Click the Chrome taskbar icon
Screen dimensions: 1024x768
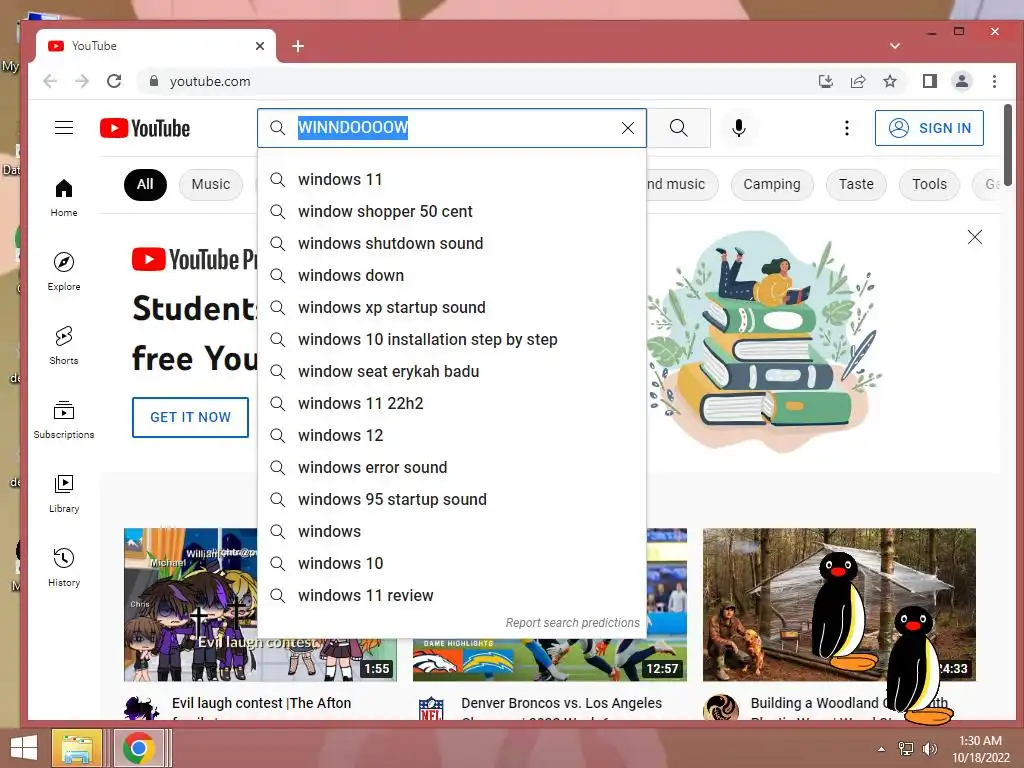click(138, 748)
